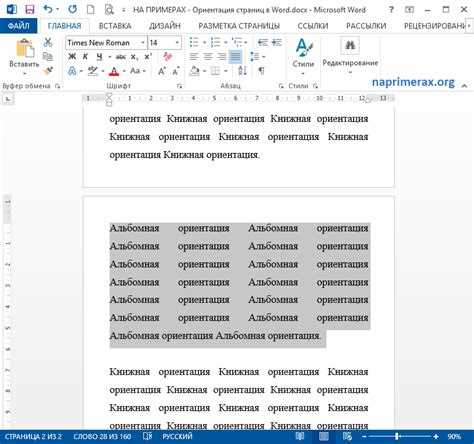Viewport: 474px width, 444px height.
Task: Save document with floppy disk icon
Action: pos(30,9)
